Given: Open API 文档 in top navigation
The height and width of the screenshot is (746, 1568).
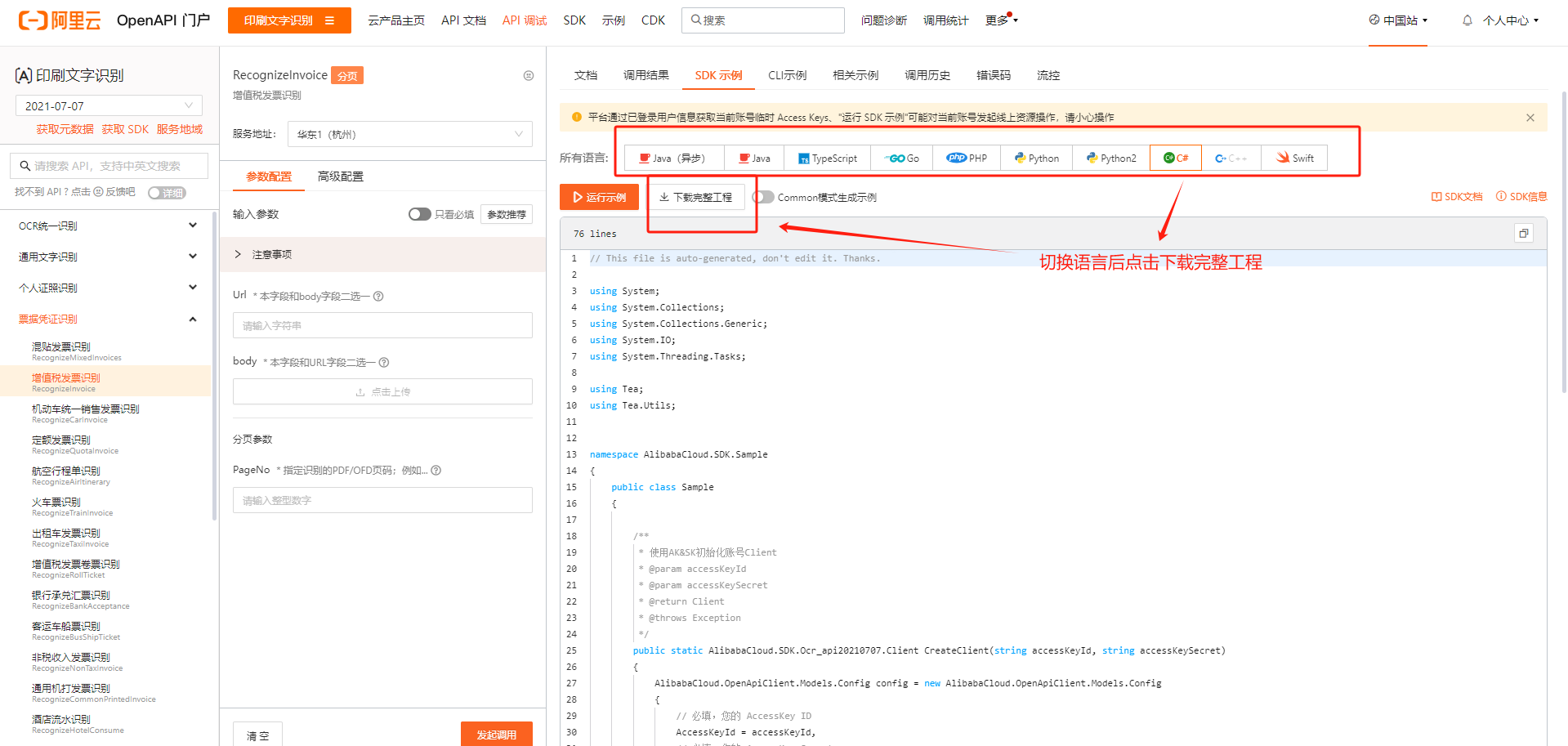Looking at the screenshot, I should click(x=463, y=20).
